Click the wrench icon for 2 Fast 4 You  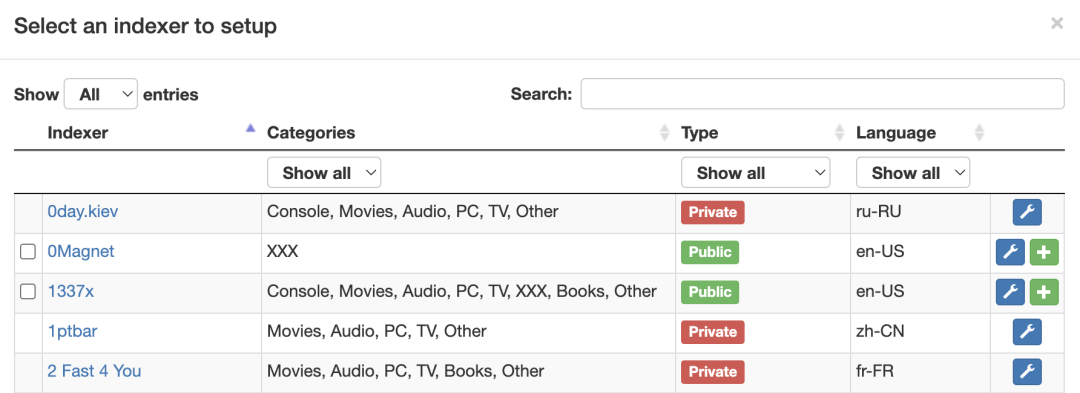[1027, 372]
